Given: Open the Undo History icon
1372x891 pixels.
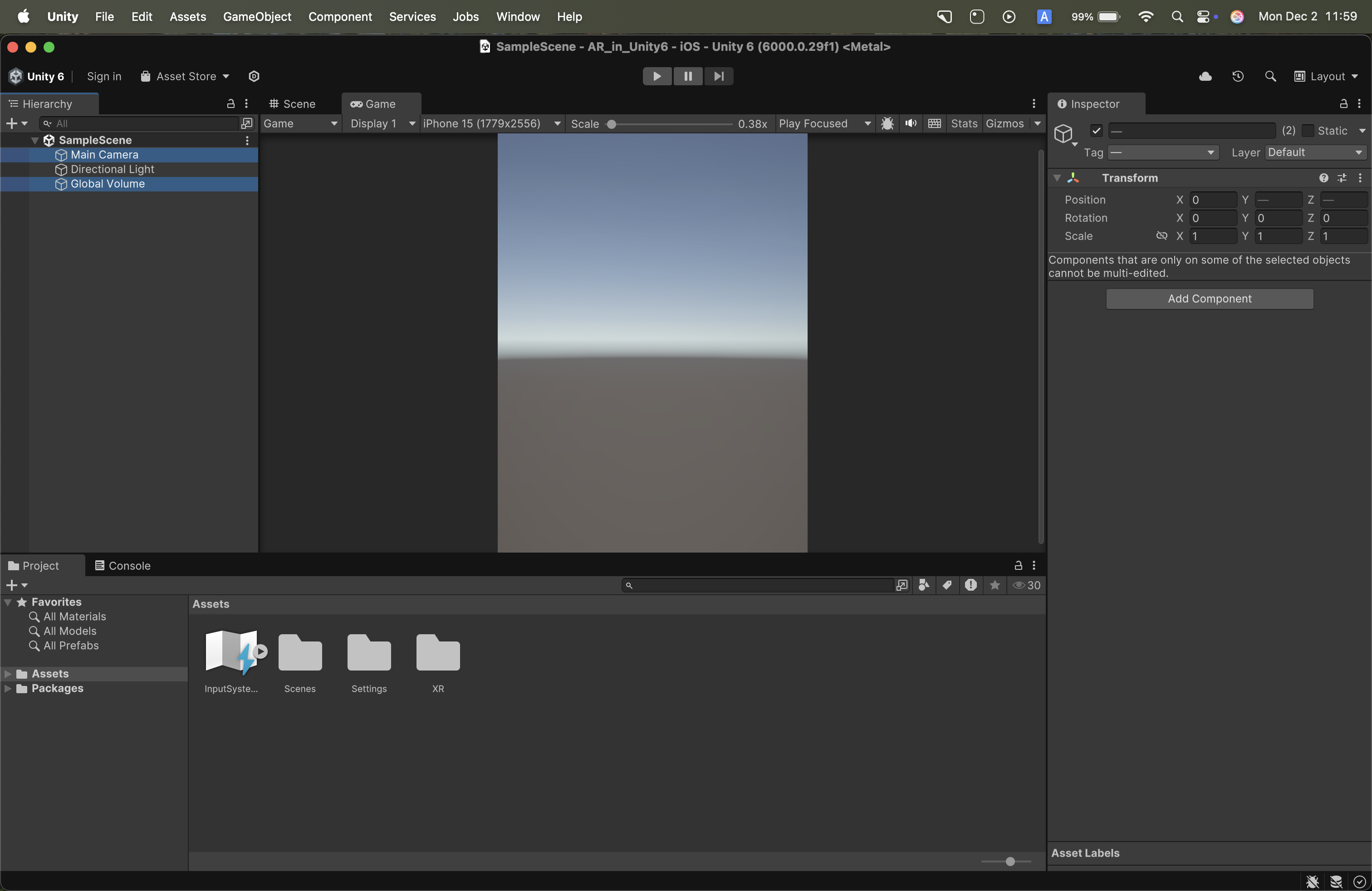Looking at the screenshot, I should click(x=1238, y=76).
